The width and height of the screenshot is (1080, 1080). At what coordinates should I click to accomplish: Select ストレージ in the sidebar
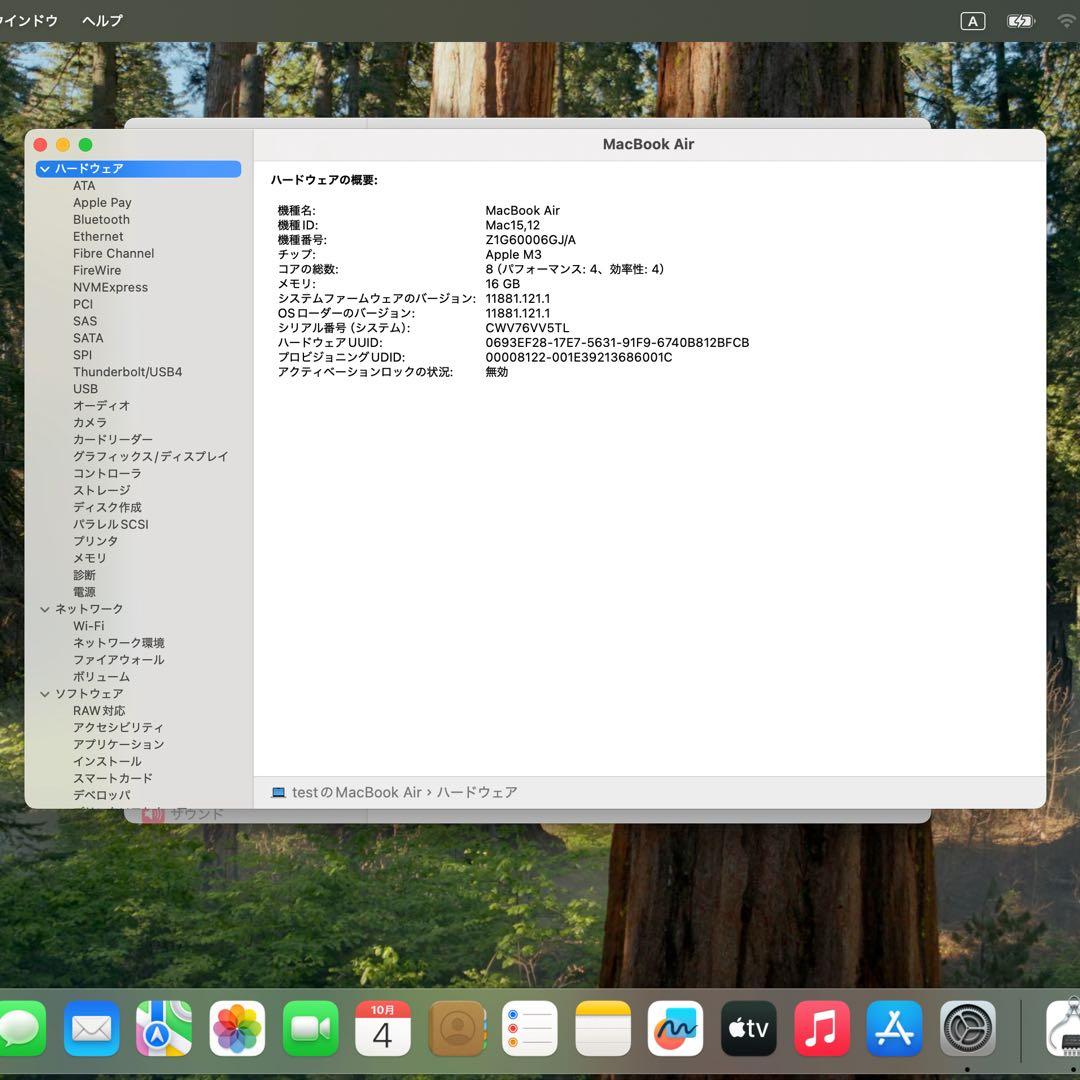pyautogui.click(x=101, y=490)
